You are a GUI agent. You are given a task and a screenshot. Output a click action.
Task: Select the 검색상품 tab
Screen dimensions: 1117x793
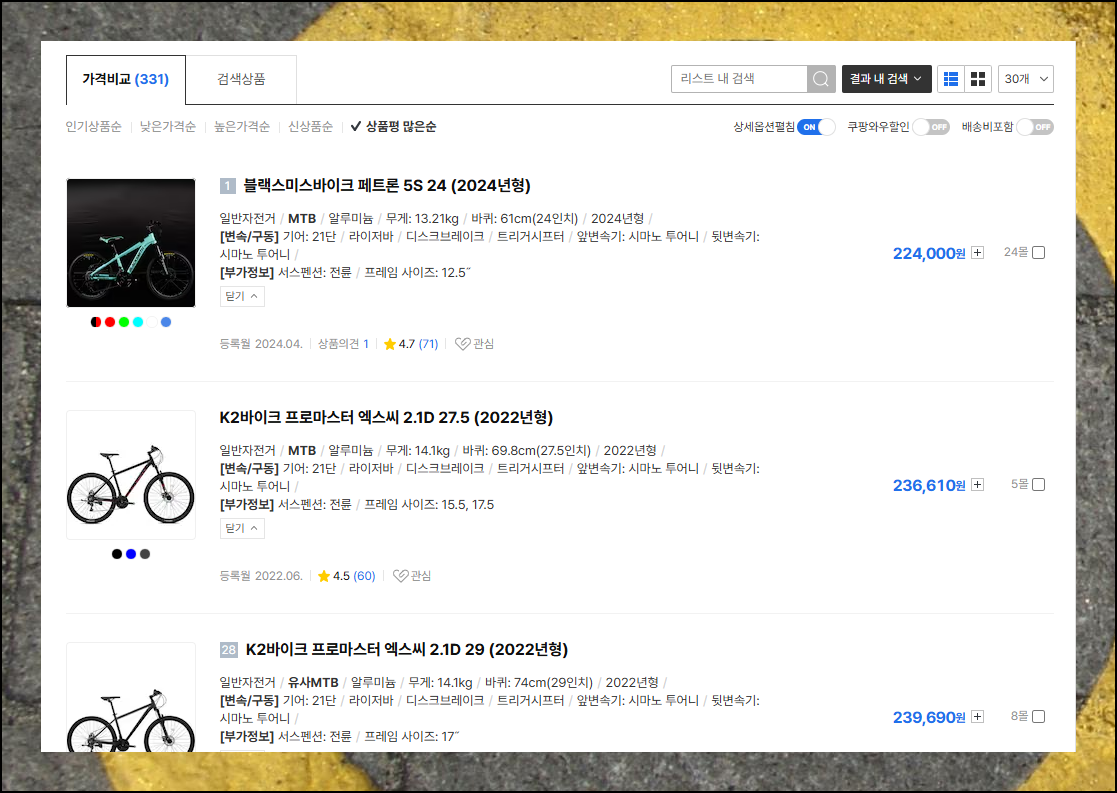tap(241, 79)
